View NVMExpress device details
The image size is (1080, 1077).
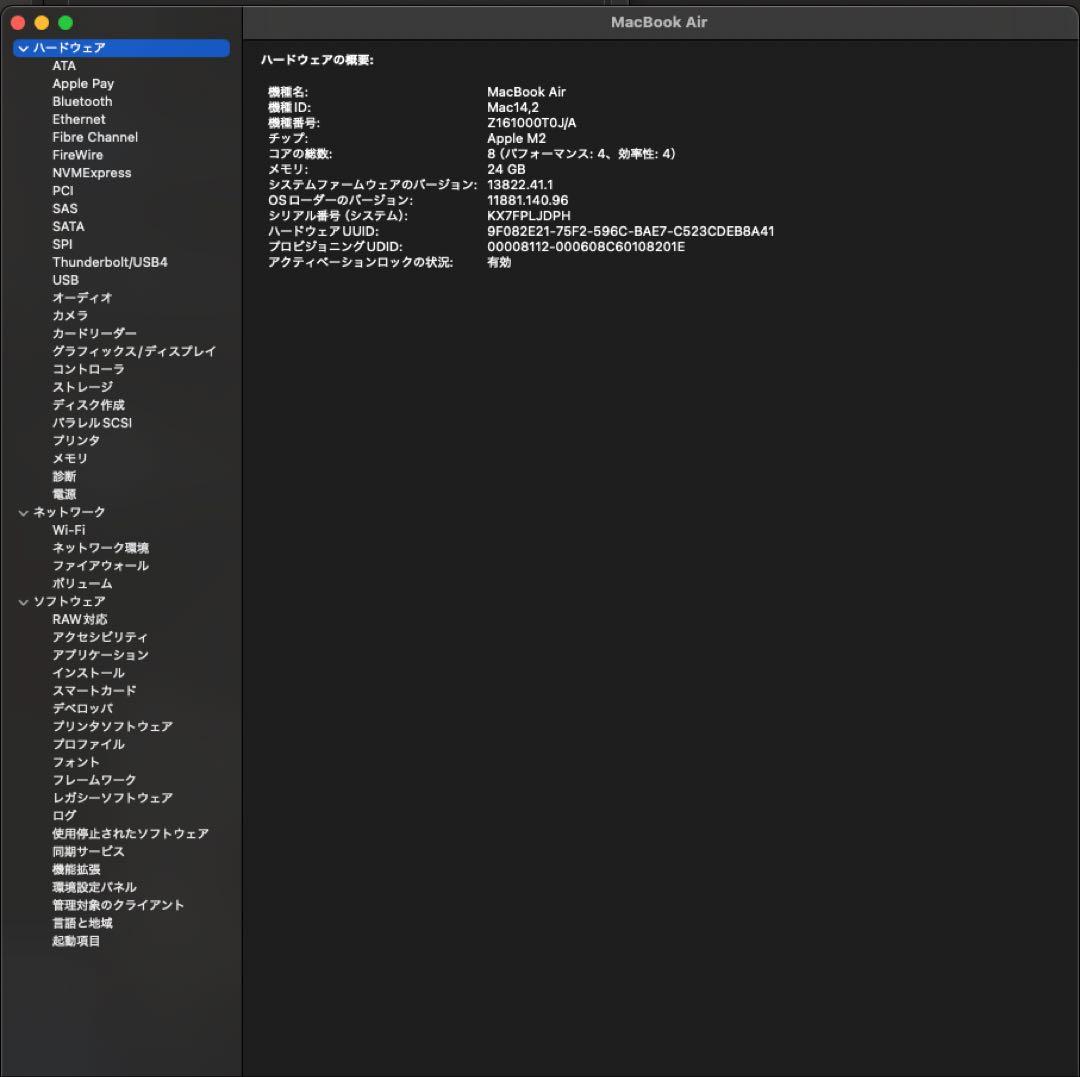point(92,172)
